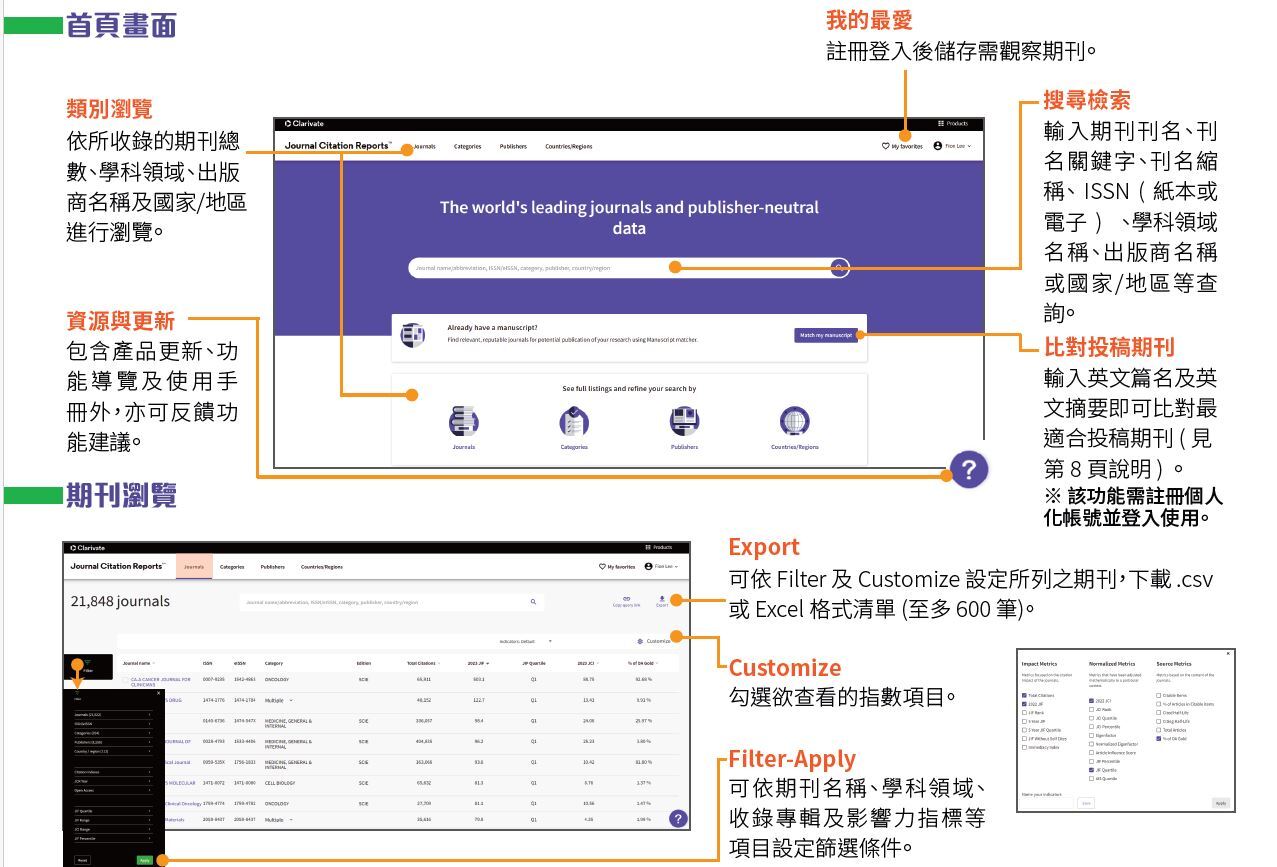Viewport: 1277px width, 867px height.
Task: Open the Customize indicators gear icon
Action: (640, 641)
